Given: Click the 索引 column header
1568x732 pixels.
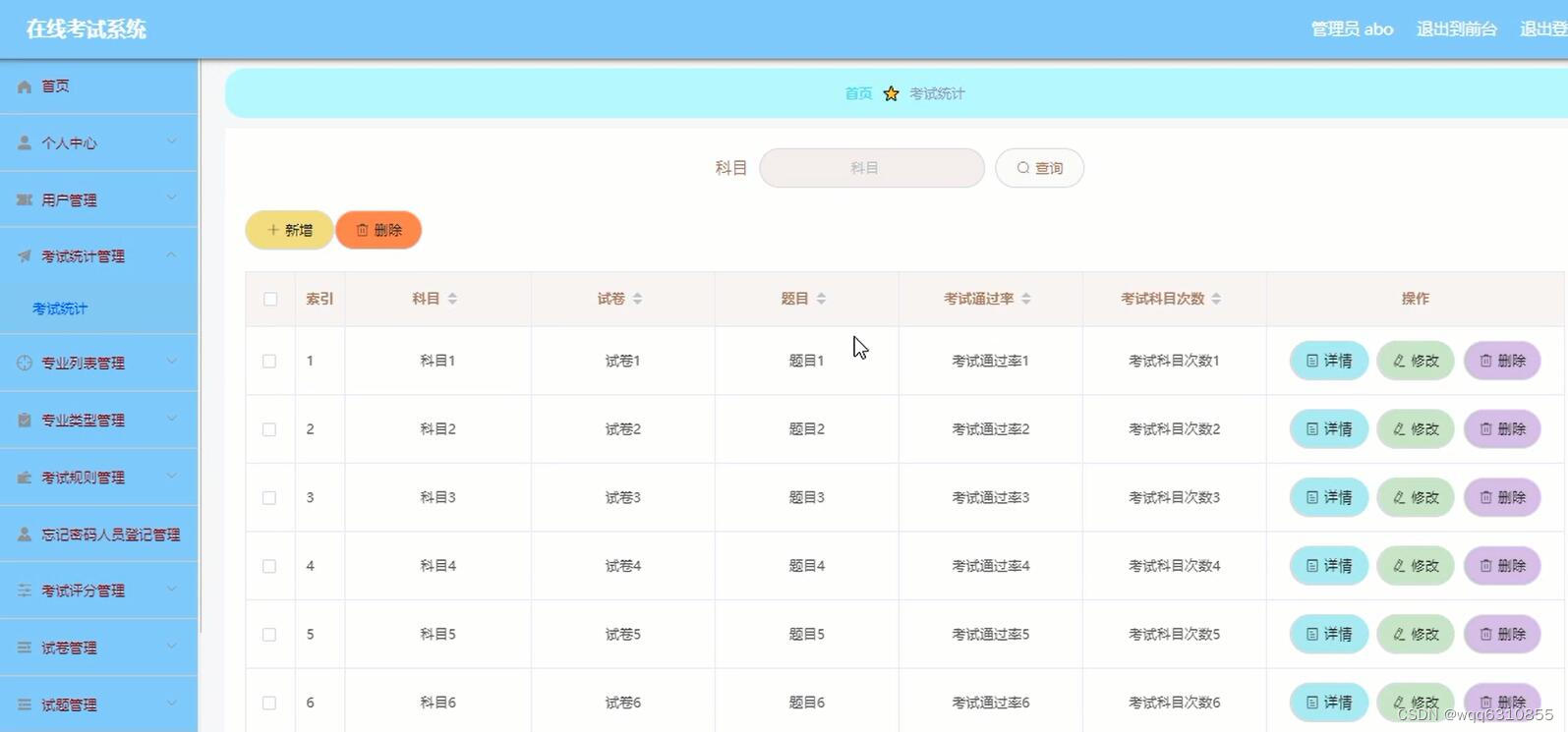Looking at the screenshot, I should point(319,299).
